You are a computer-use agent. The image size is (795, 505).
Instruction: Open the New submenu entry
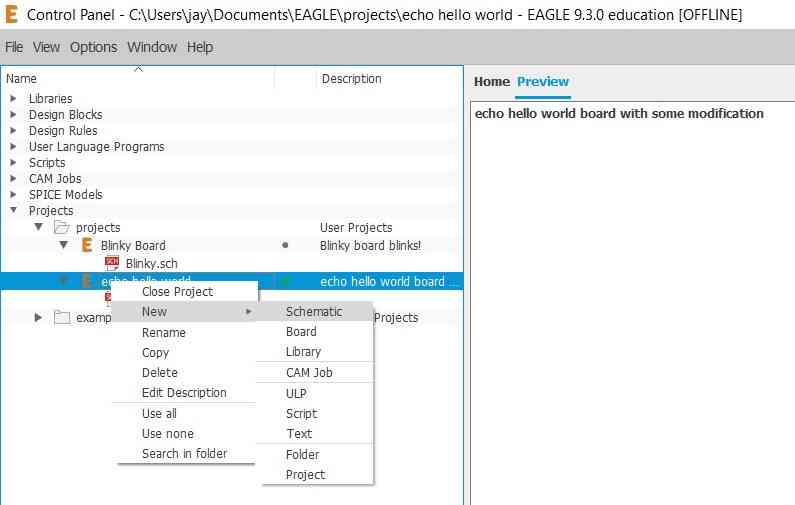[x=185, y=312]
